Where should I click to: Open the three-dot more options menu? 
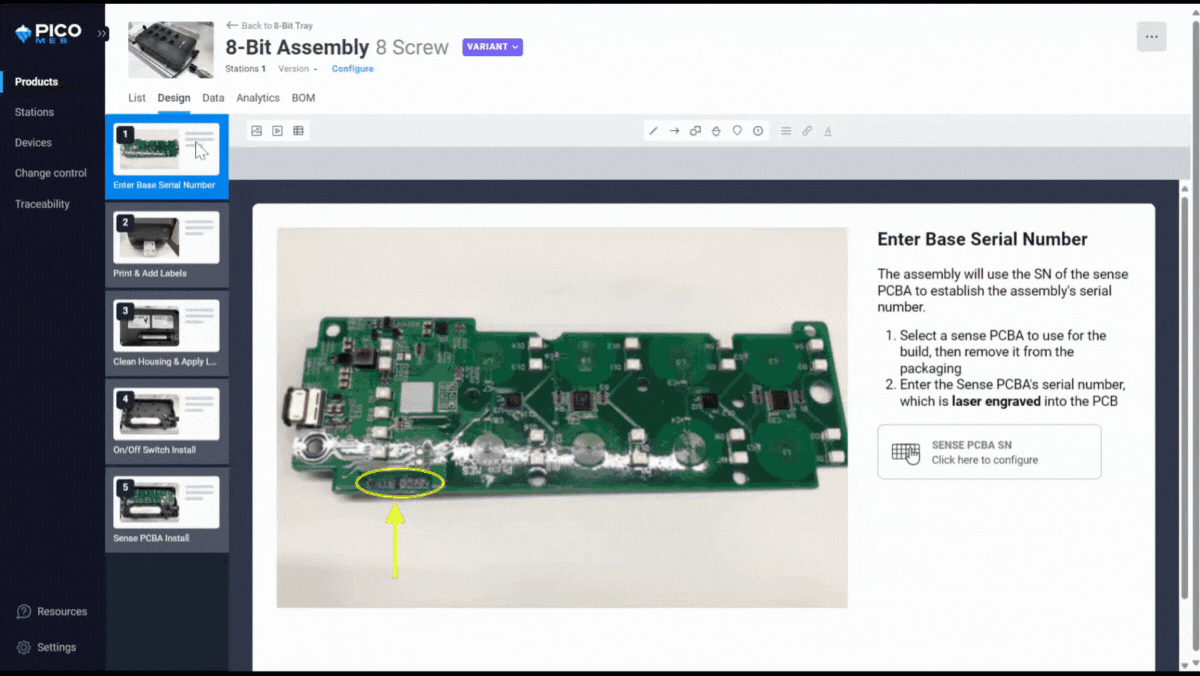(x=1151, y=37)
